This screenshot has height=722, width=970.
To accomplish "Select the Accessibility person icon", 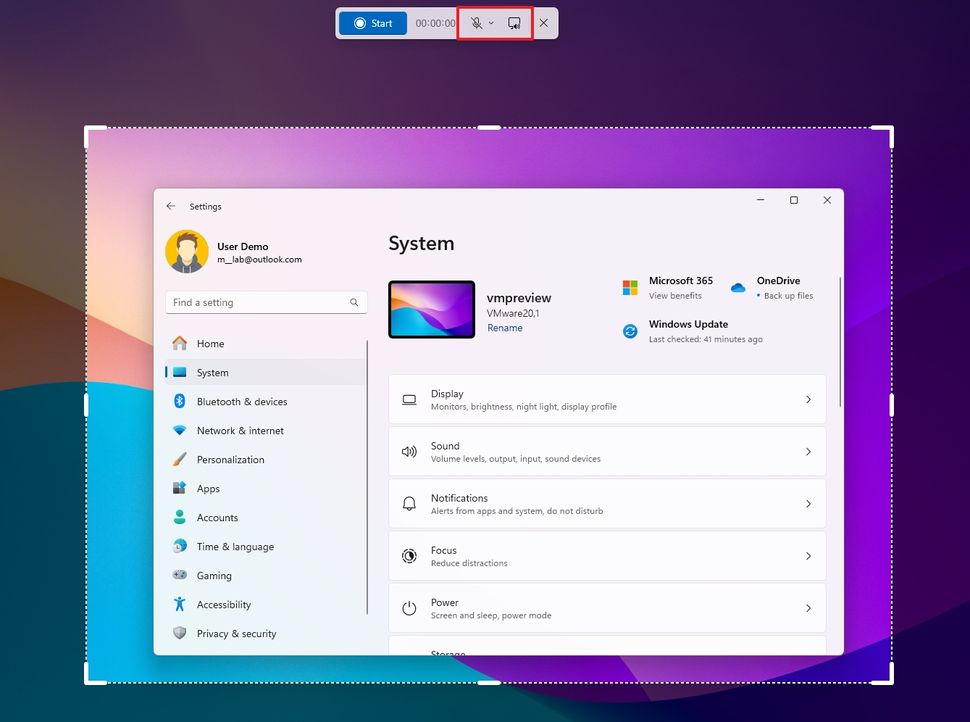I will pyautogui.click(x=181, y=604).
